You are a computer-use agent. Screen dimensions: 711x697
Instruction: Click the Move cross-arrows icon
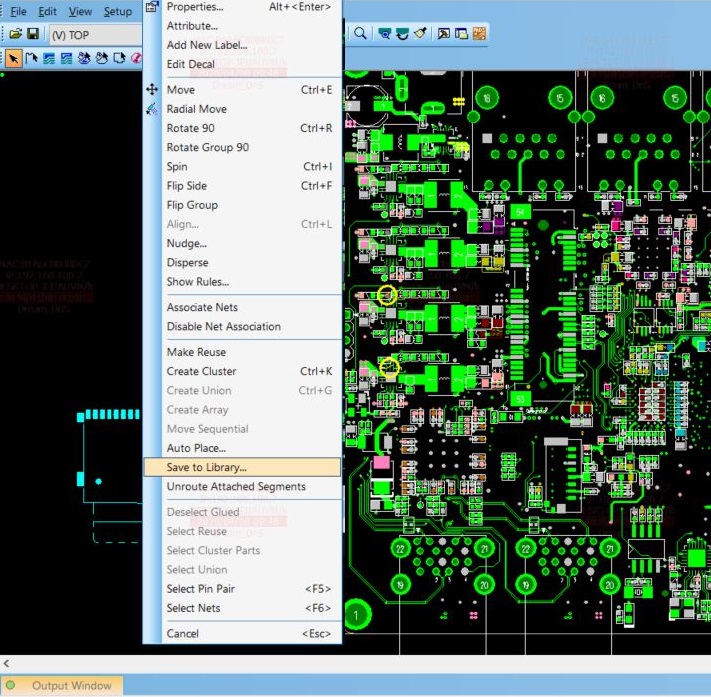(x=152, y=89)
